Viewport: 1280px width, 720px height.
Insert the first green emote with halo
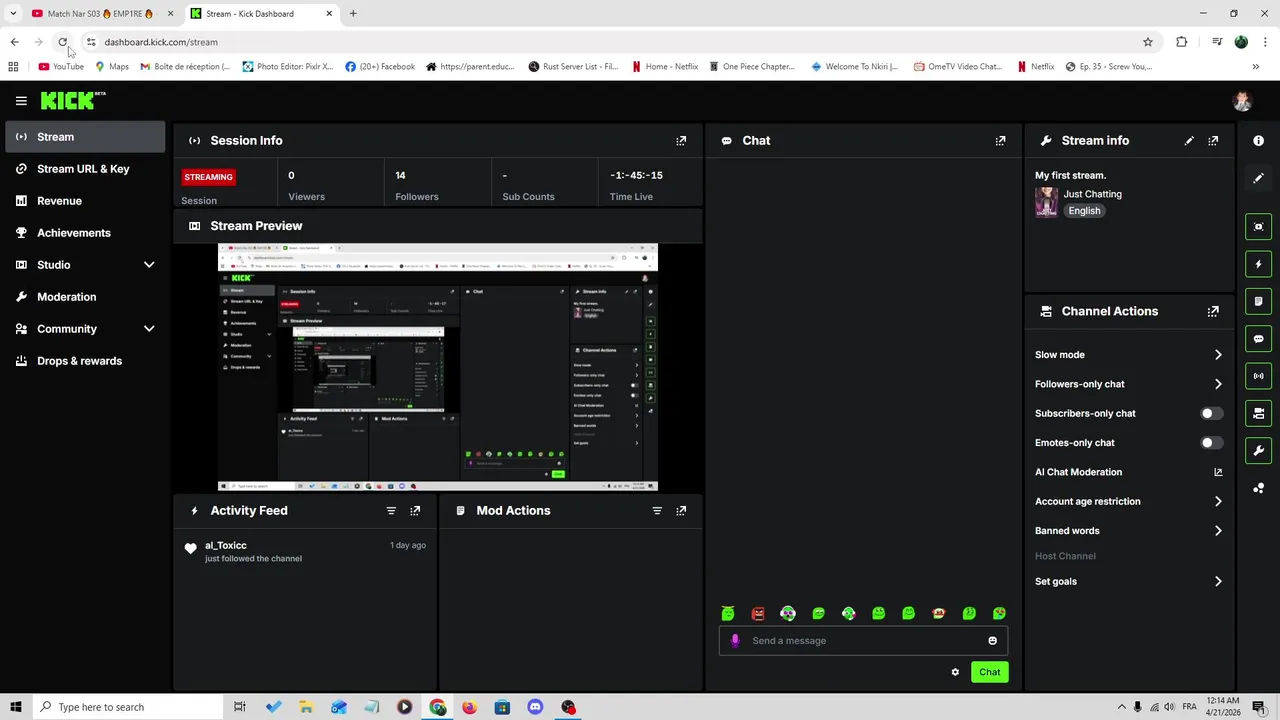pyautogui.click(x=728, y=613)
